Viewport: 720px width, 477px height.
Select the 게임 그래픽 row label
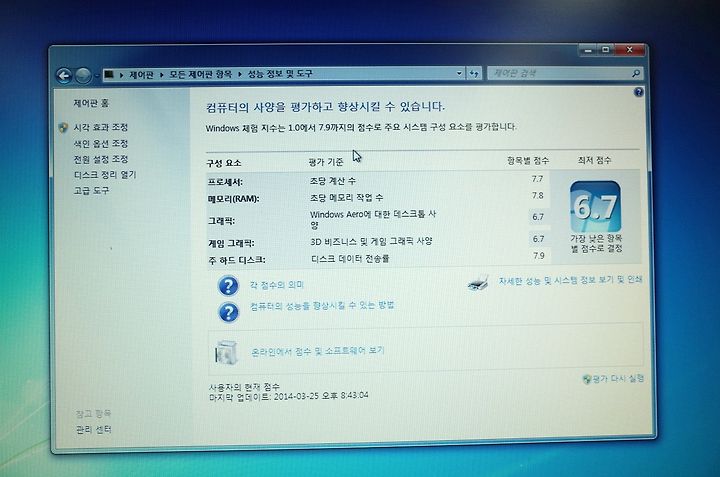231,243
